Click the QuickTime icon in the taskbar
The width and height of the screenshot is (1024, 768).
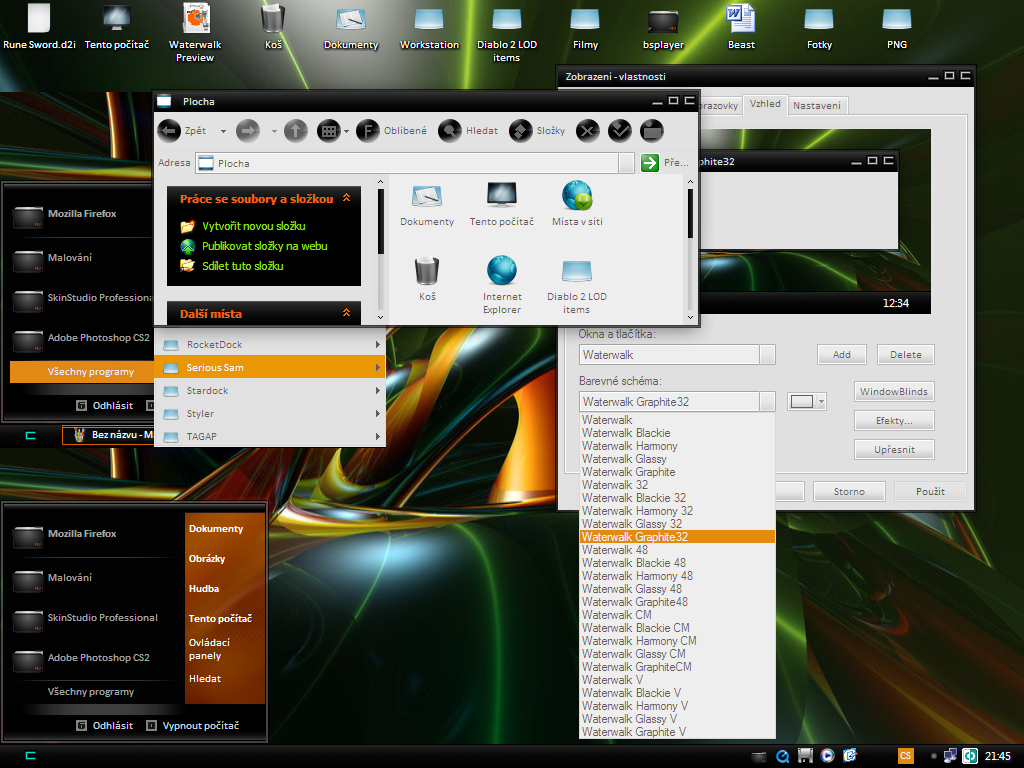(x=782, y=756)
